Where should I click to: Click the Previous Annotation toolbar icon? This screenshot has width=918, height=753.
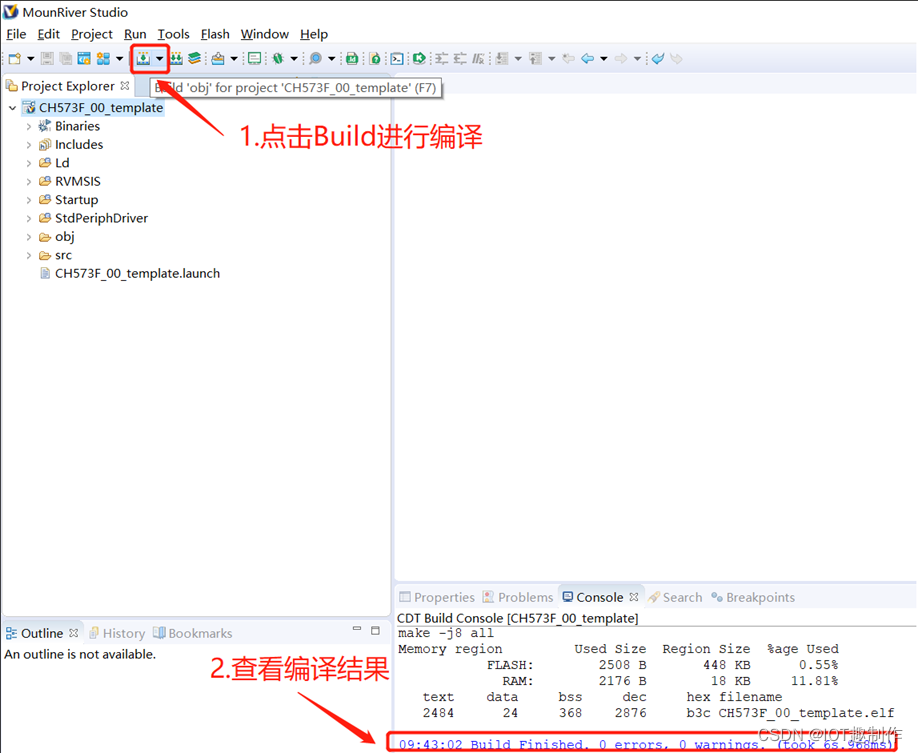coord(535,59)
